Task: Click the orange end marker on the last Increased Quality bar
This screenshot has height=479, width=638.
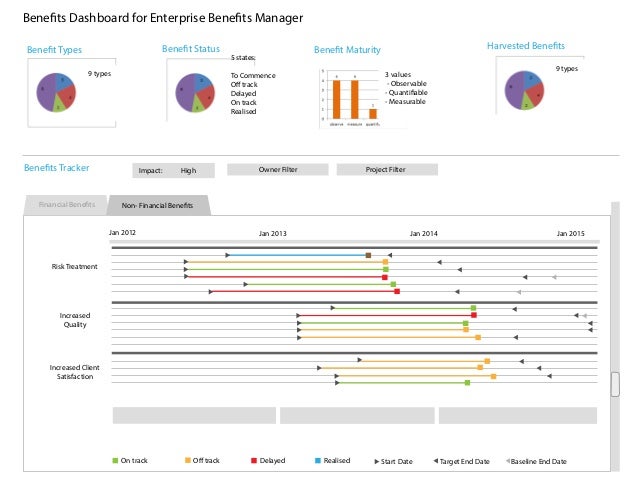Action: pyautogui.click(x=478, y=337)
